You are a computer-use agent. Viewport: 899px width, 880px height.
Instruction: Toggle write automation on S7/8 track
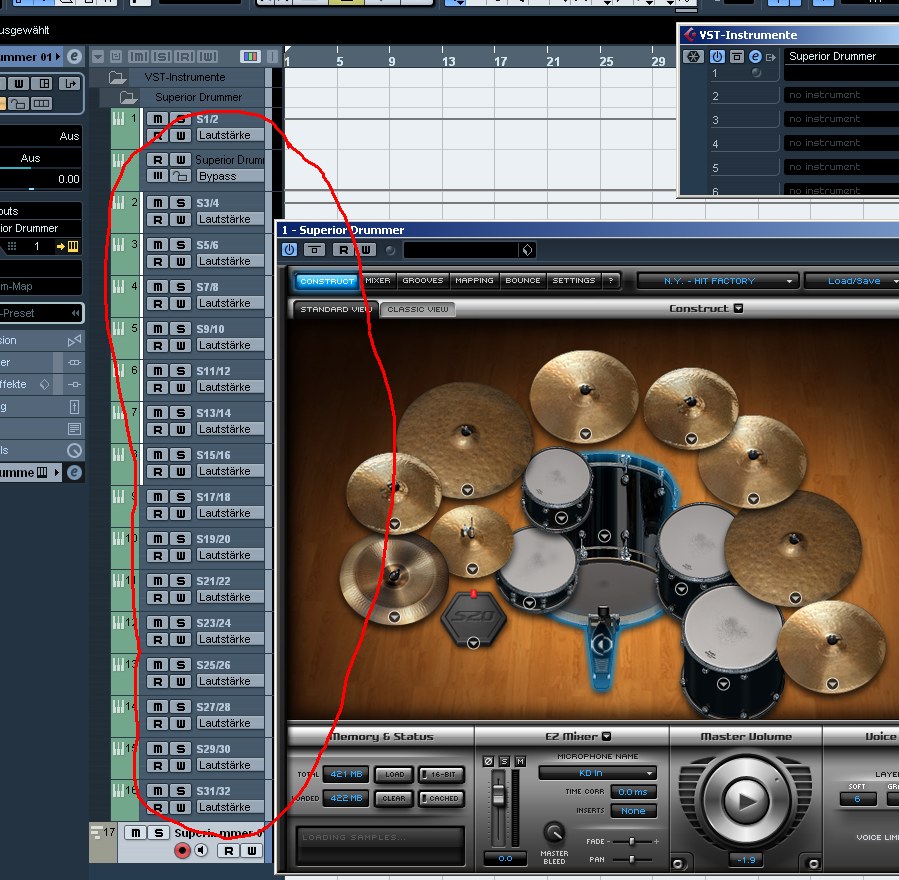(181, 303)
